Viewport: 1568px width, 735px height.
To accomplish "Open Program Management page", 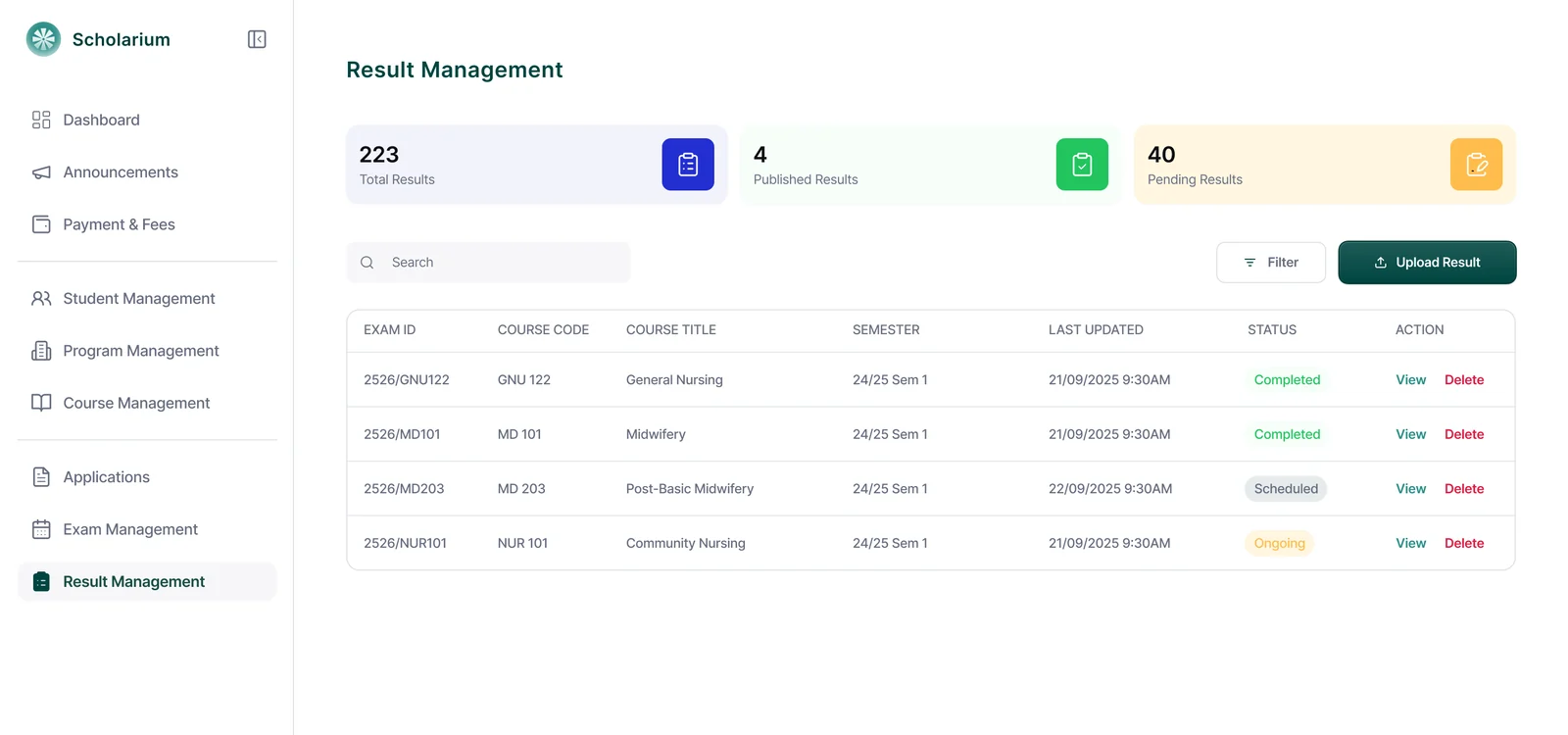I will [x=147, y=351].
